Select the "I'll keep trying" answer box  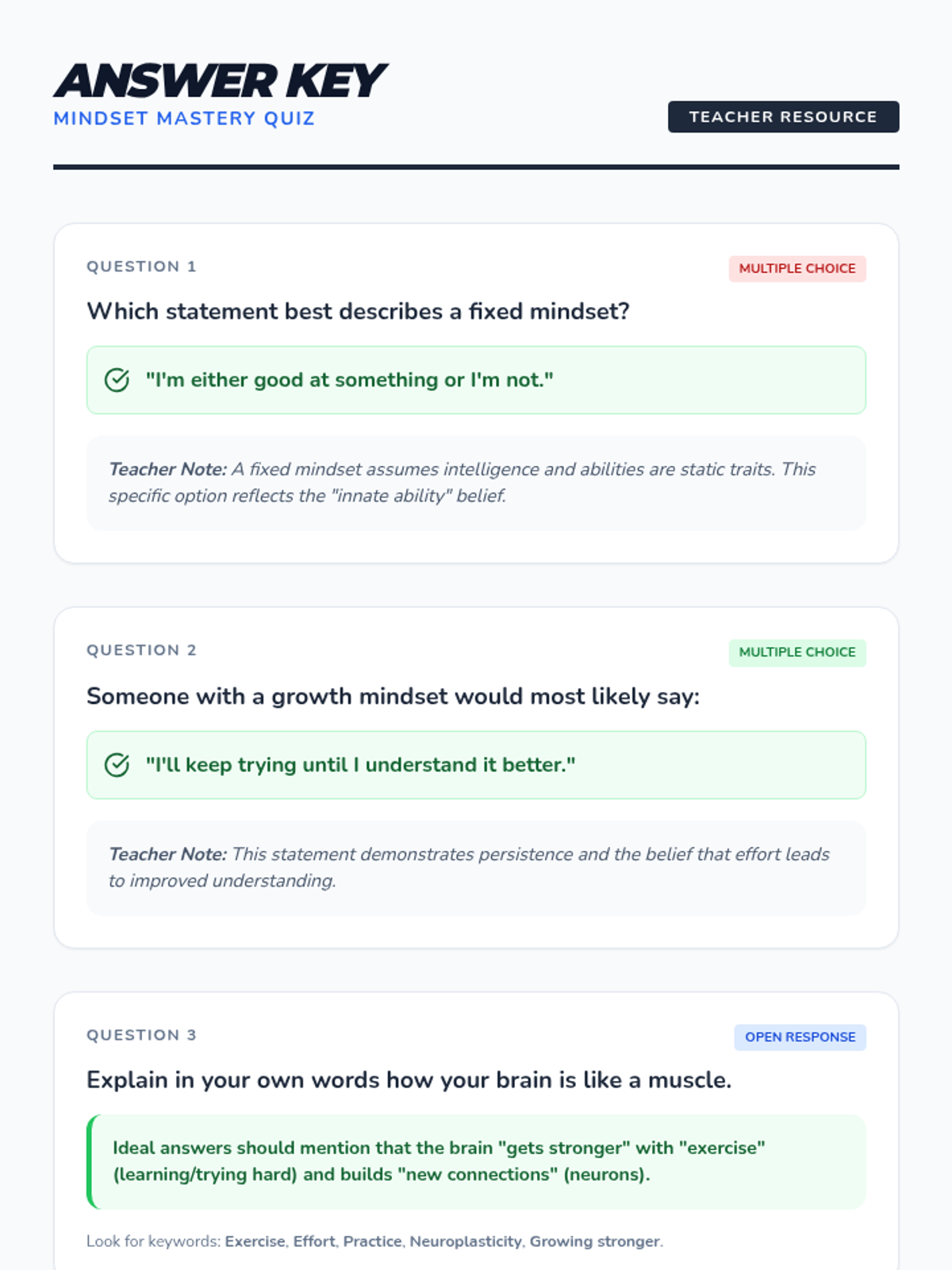point(476,765)
